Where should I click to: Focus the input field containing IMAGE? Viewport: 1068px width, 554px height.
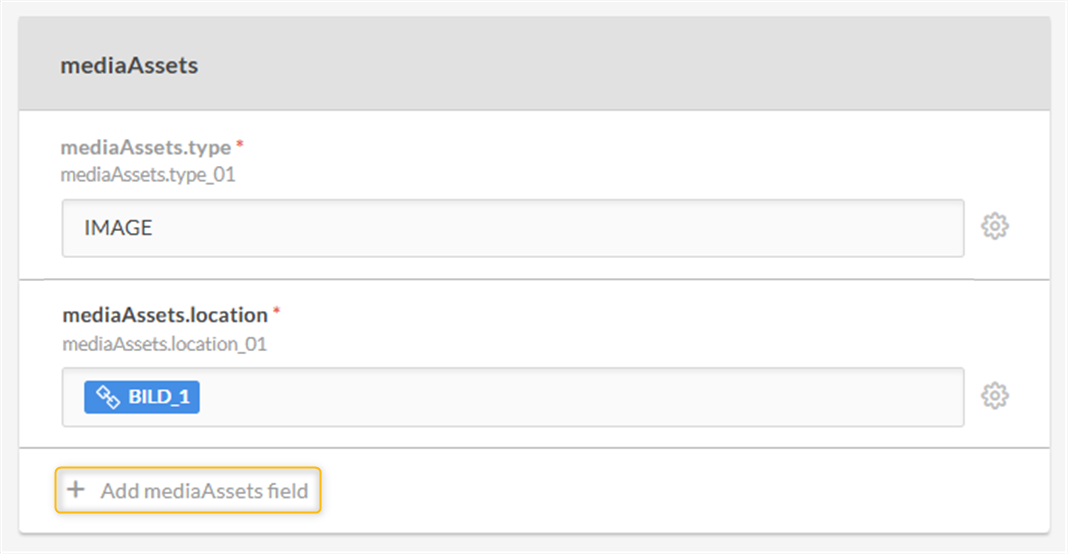click(x=512, y=228)
